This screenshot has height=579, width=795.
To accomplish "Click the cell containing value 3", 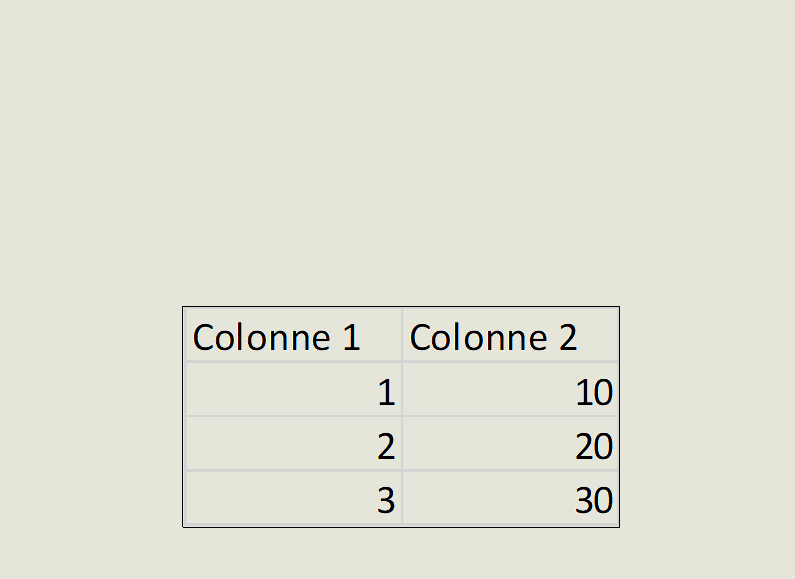I will coord(293,499).
